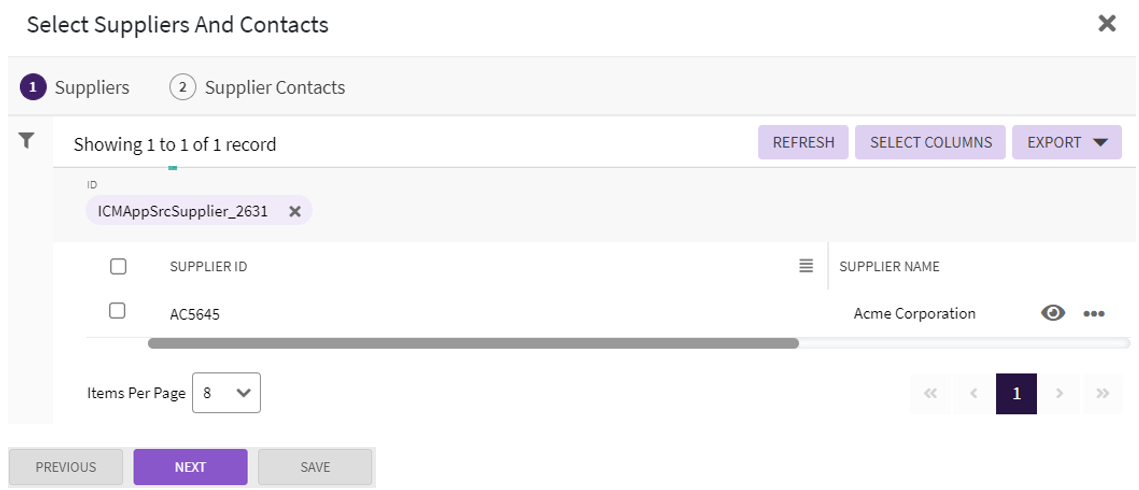View Acme Corporation record with eye icon

pyautogui.click(x=1052, y=313)
